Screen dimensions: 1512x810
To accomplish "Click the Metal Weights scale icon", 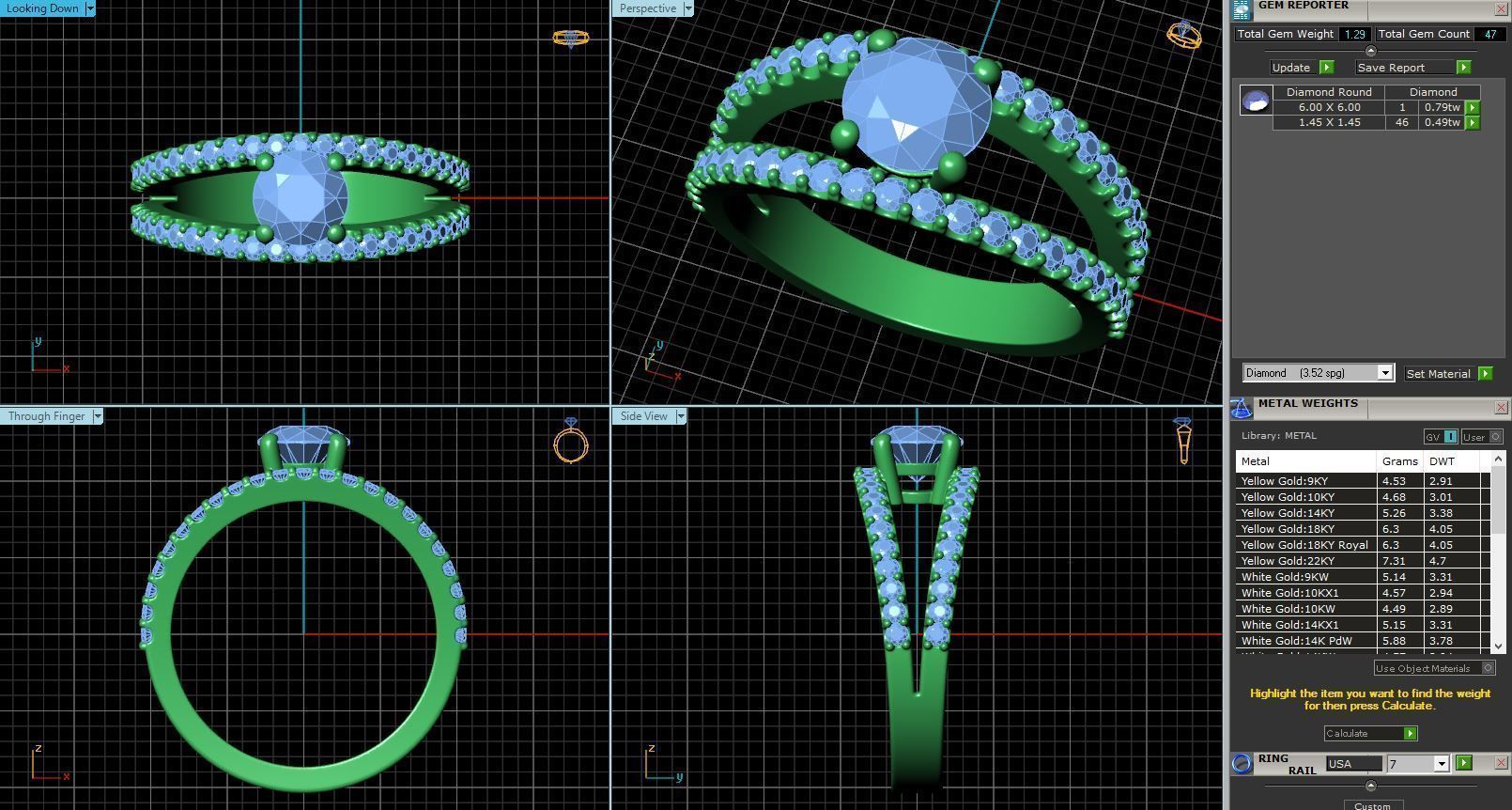I will [x=1242, y=408].
